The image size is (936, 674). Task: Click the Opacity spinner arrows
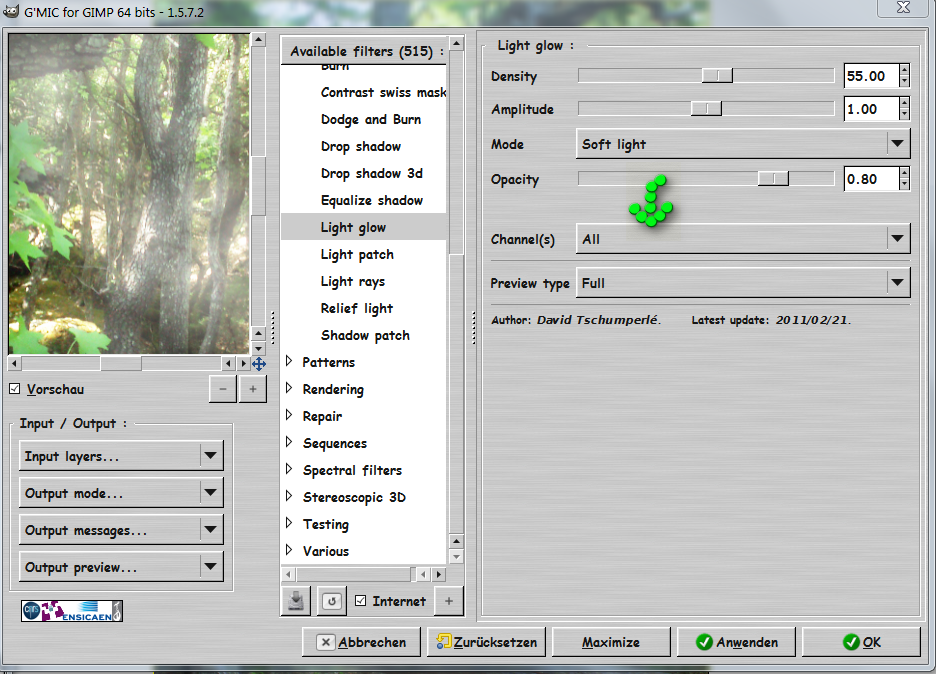point(904,179)
